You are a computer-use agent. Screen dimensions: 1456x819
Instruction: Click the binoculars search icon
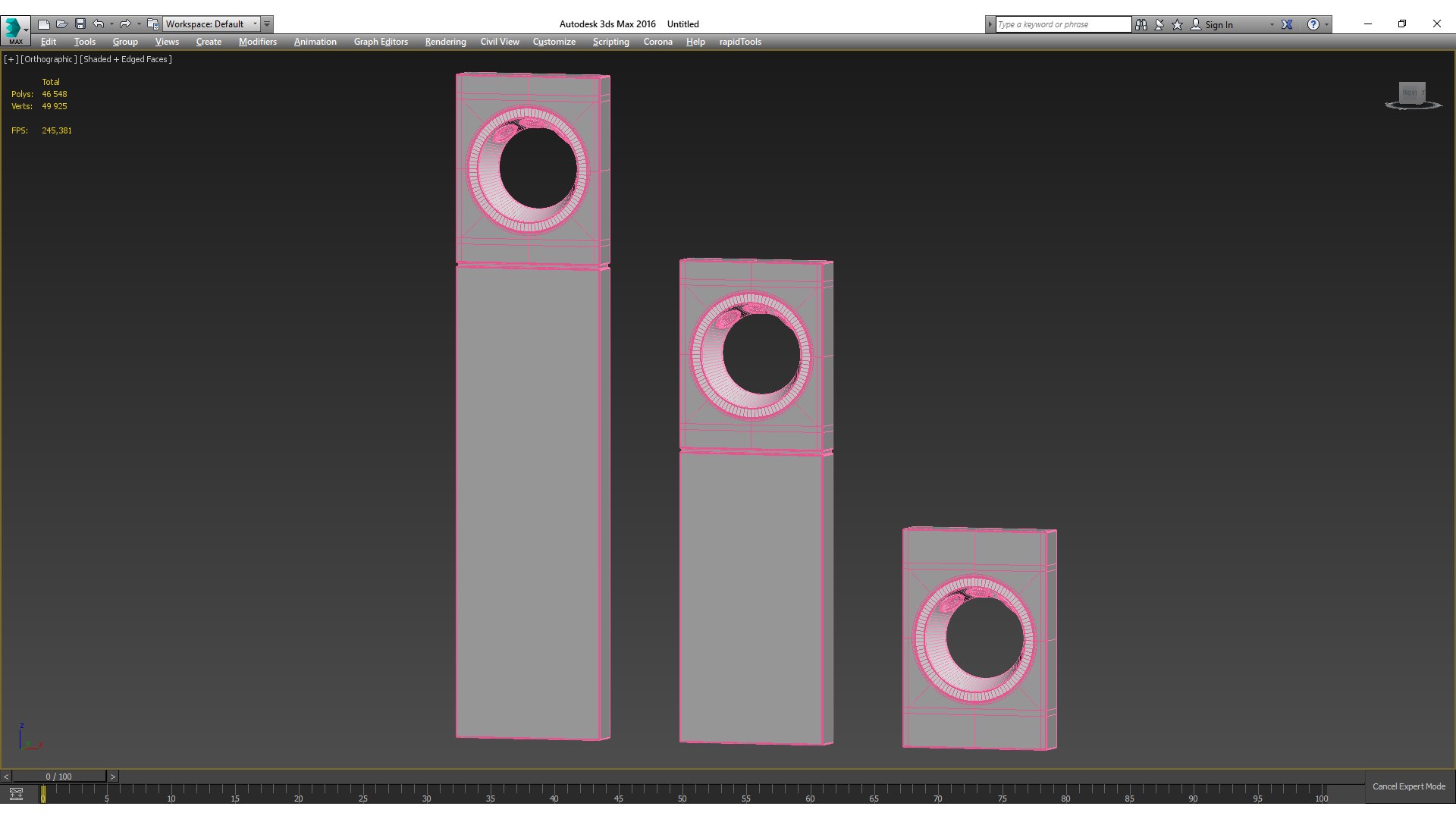coord(1141,24)
